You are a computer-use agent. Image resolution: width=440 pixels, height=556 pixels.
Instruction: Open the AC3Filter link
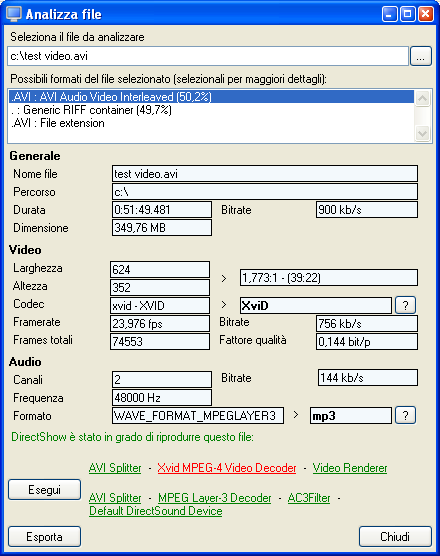point(309,498)
